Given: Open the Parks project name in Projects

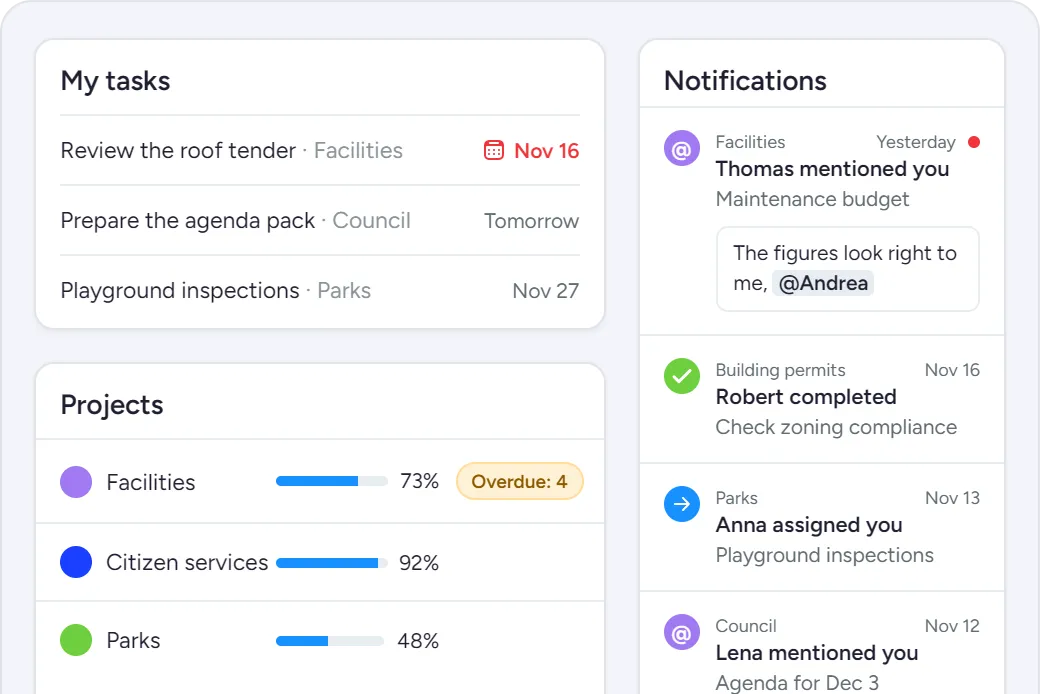Looking at the screenshot, I should tap(133, 640).
